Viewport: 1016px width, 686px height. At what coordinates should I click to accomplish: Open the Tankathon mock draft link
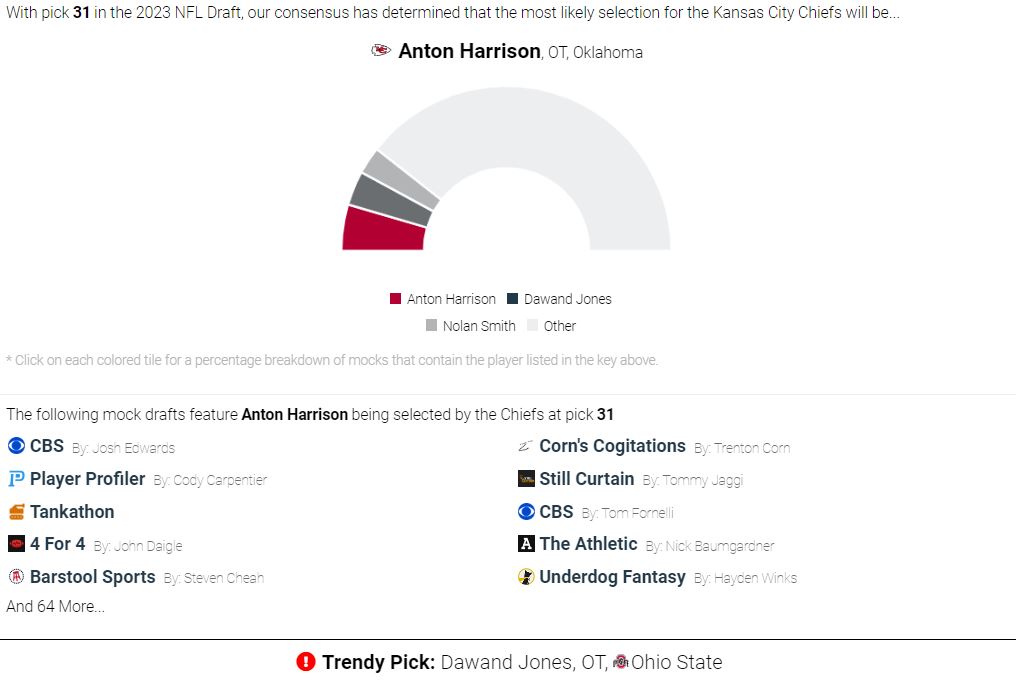pyautogui.click(x=72, y=512)
